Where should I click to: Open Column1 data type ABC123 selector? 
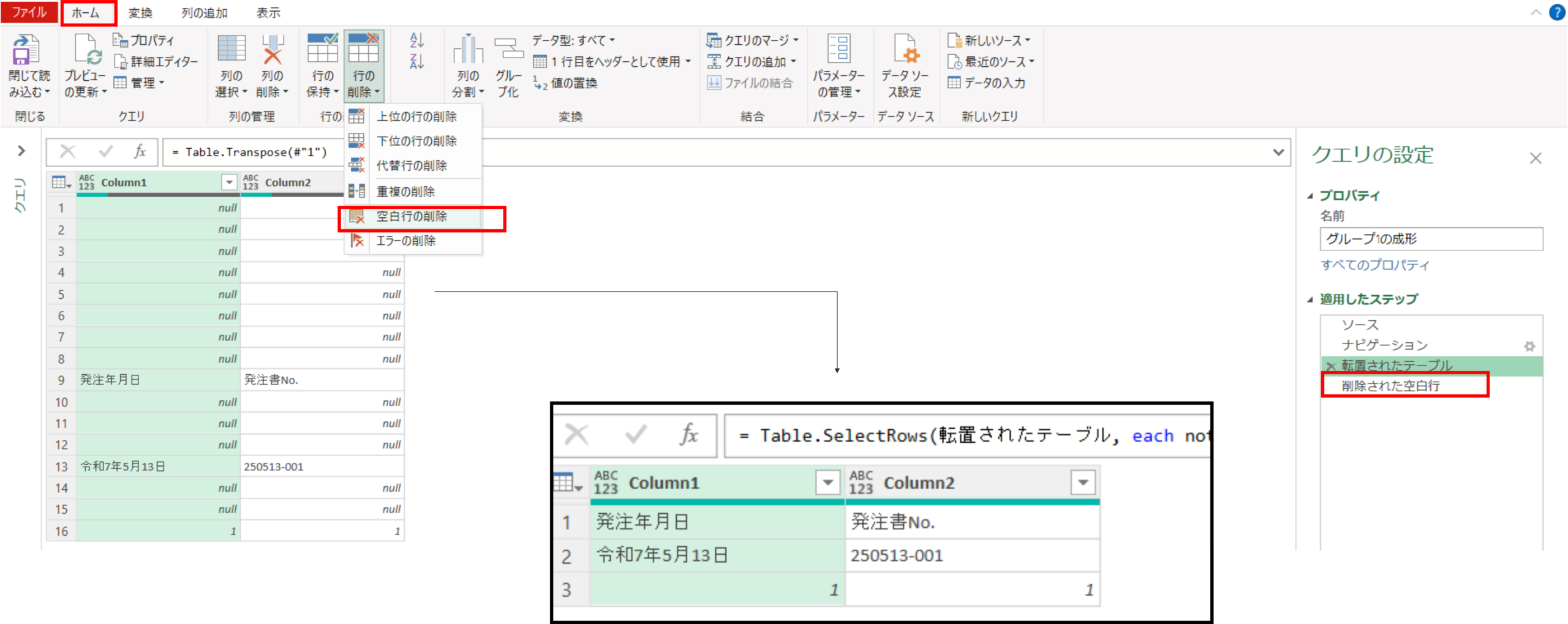tap(86, 182)
